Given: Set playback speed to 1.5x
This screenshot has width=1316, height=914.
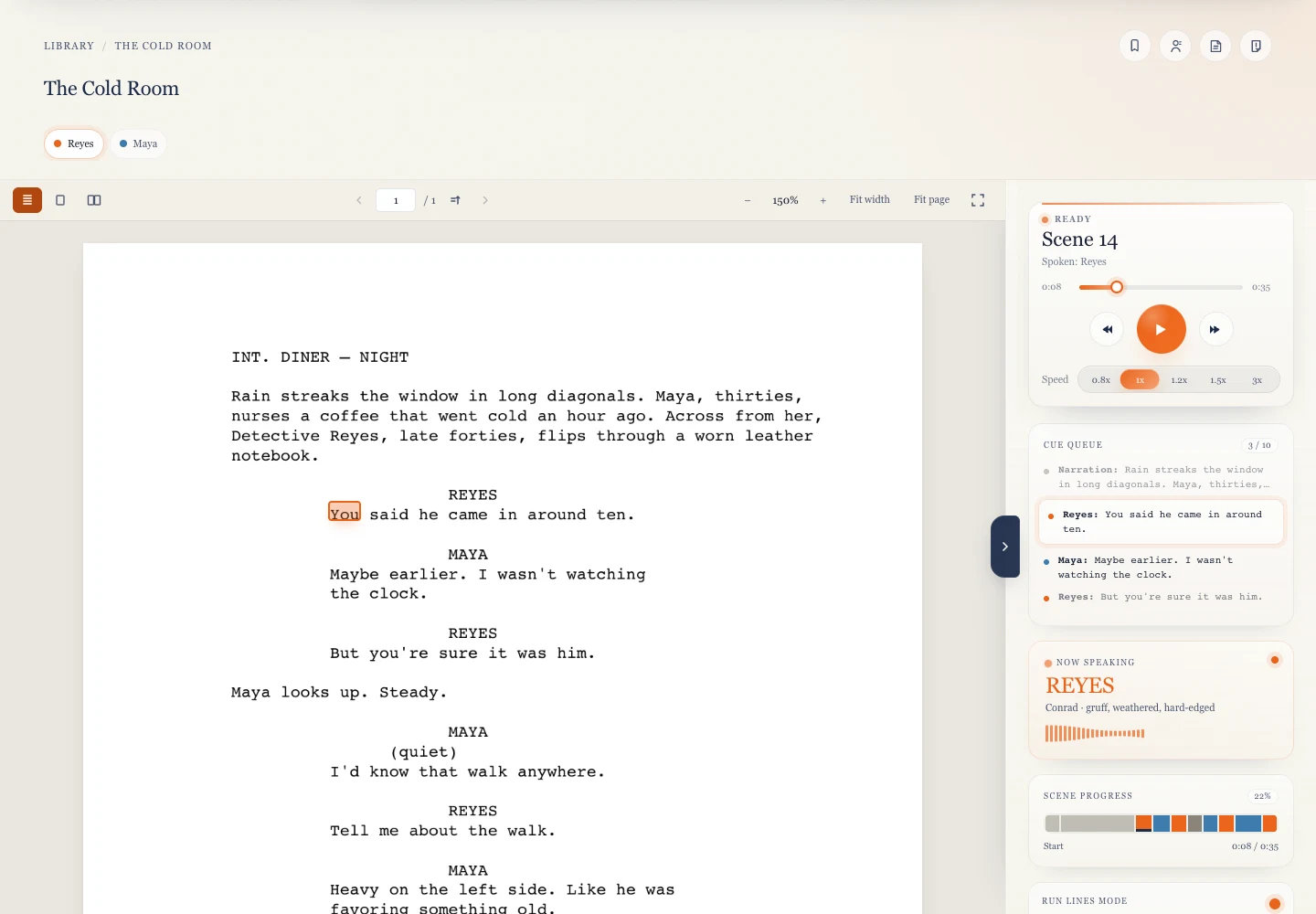Looking at the screenshot, I should [1218, 379].
